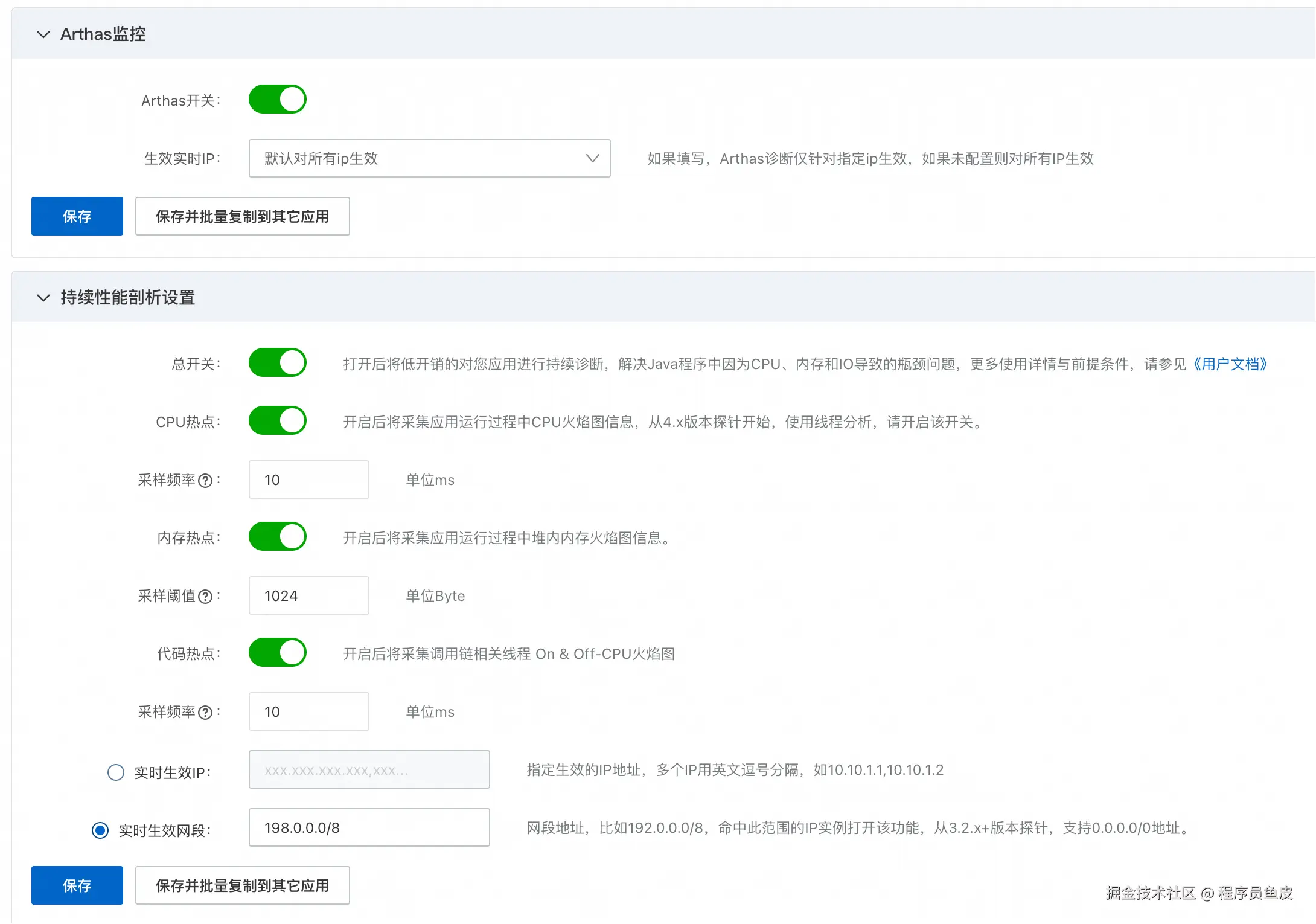This screenshot has height=924, width=1316.
Task: Toggle the Arthas开关 switch
Action: click(x=278, y=100)
